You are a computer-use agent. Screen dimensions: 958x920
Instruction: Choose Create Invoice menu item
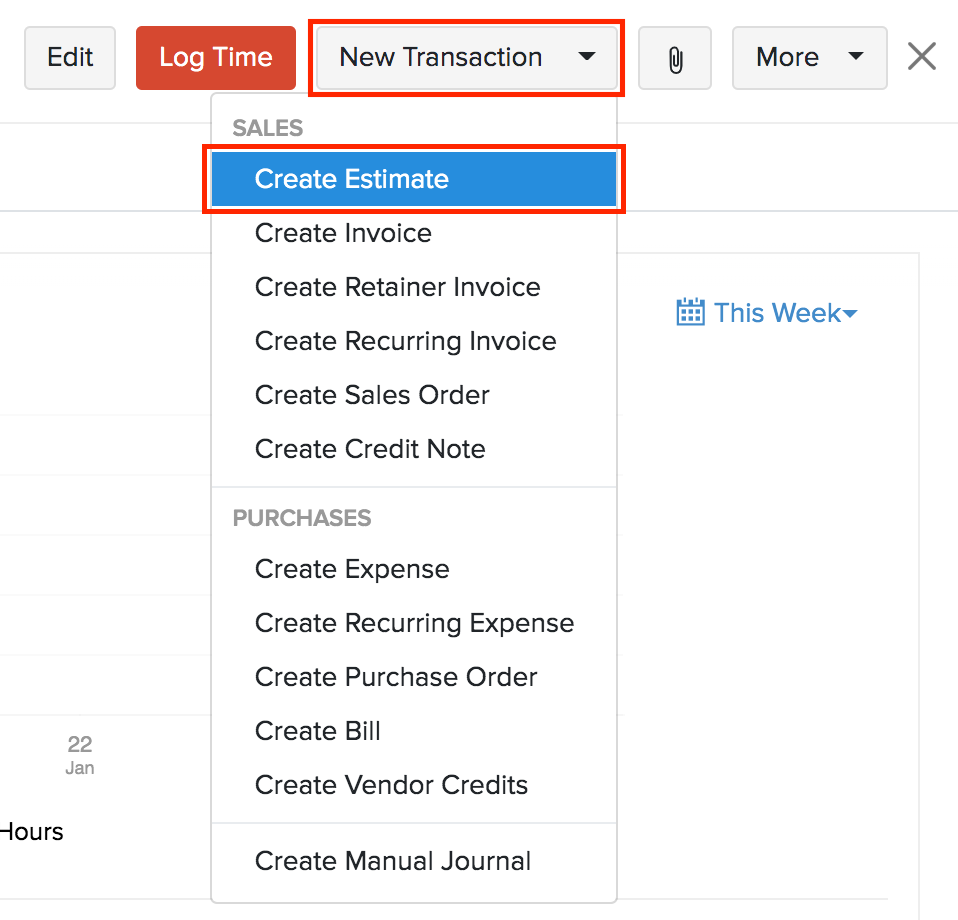tap(343, 233)
